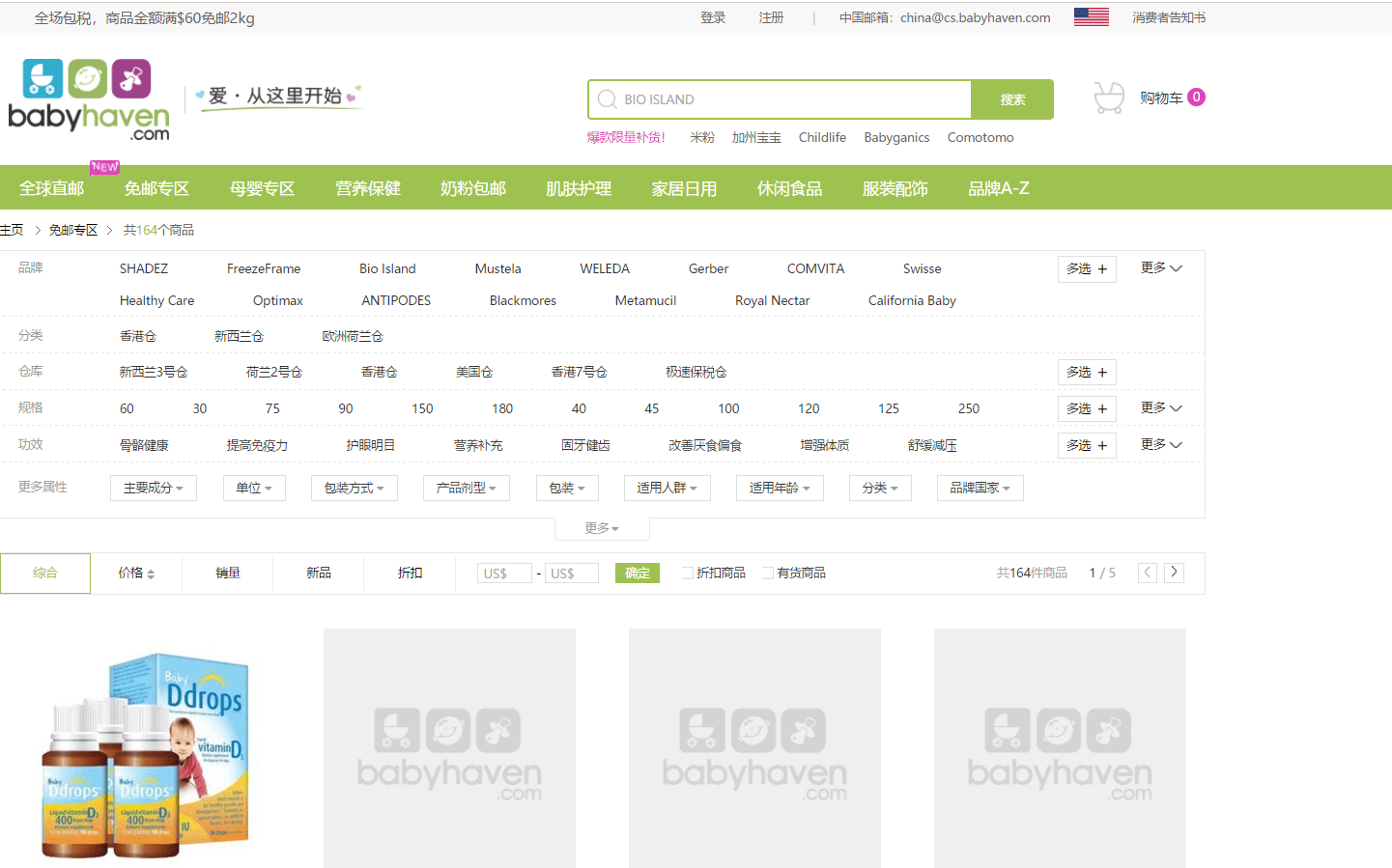
Task: Open the 品牌国家 dropdown
Action: [x=980, y=488]
